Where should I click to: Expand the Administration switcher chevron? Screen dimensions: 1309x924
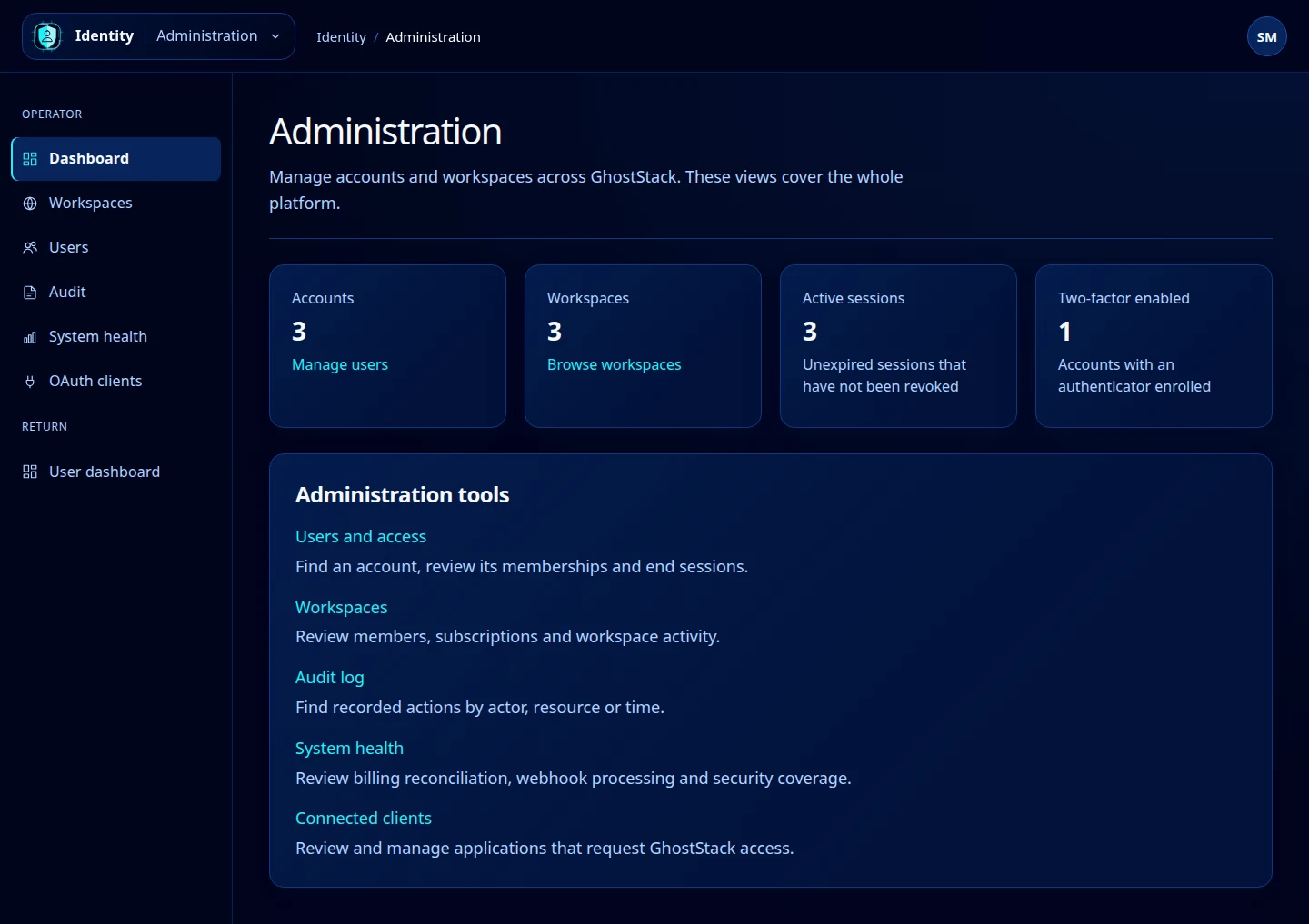(x=275, y=36)
